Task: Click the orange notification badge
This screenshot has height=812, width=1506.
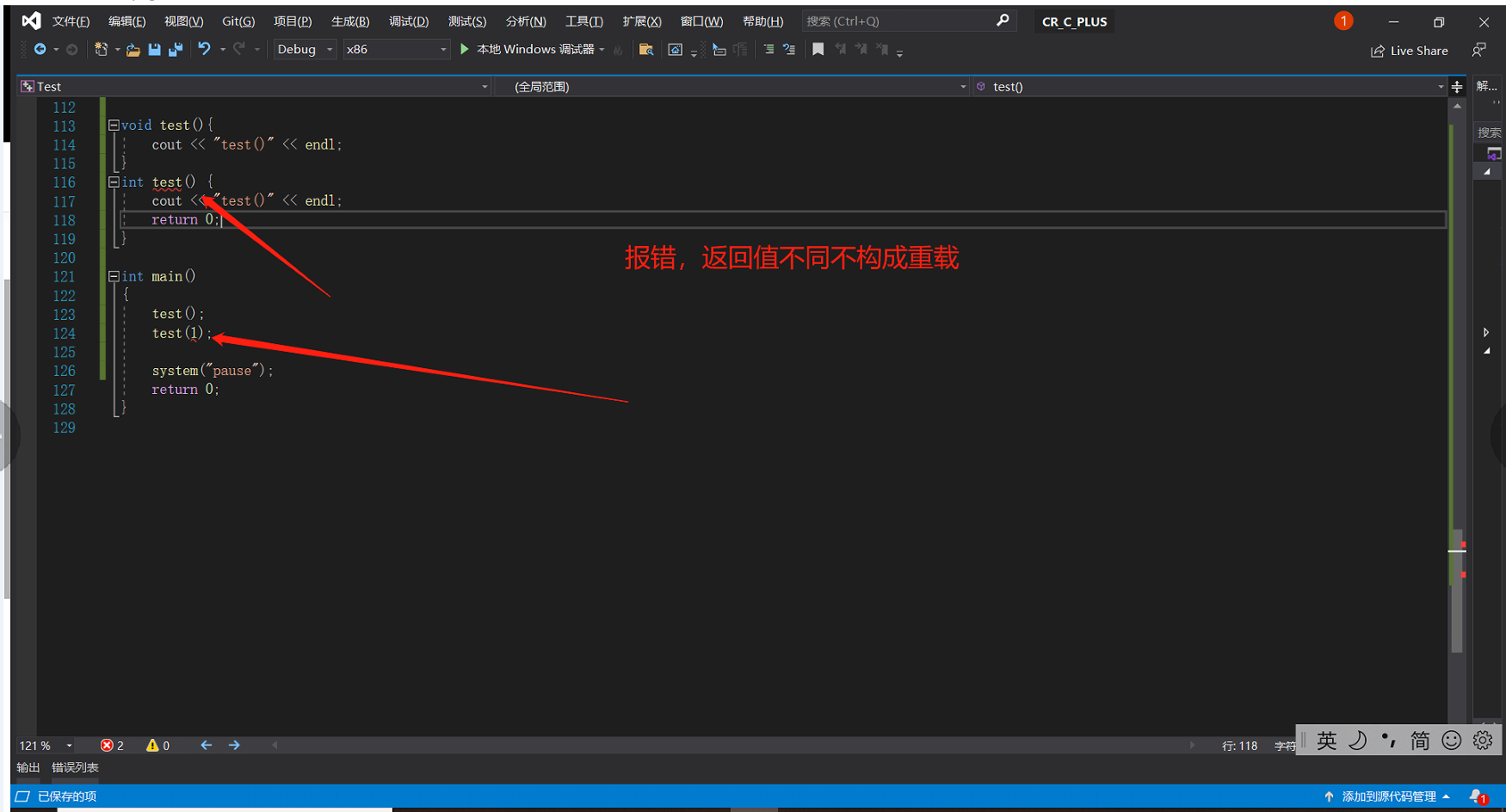Action: click(1343, 21)
